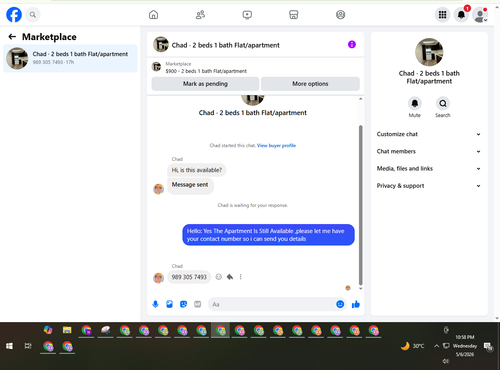Viewport: 500px width, 370px height.
Task: Open the Groups icon in top navigation
Action: pos(340,15)
